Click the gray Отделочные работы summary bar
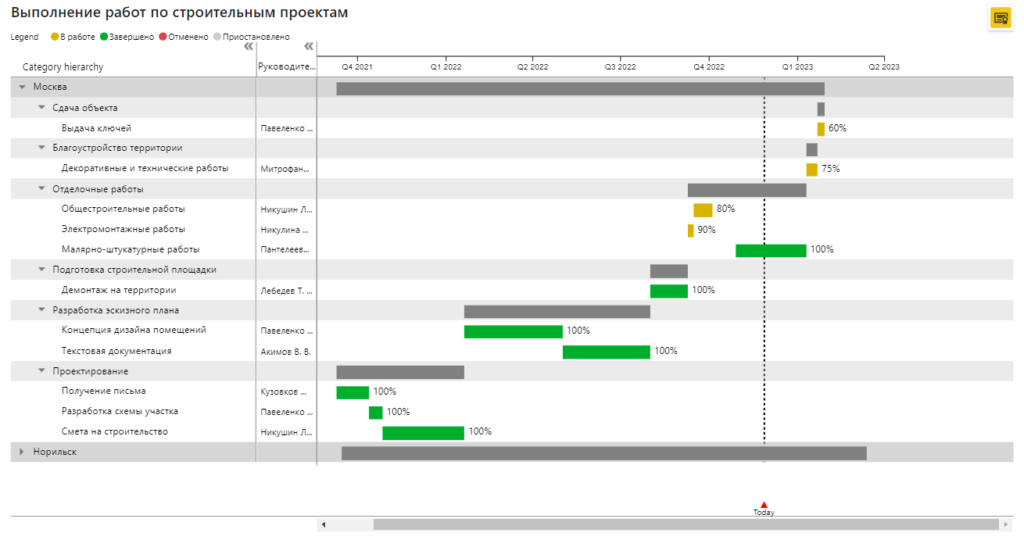The image size is (1024, 540). [x=747, y=190]
